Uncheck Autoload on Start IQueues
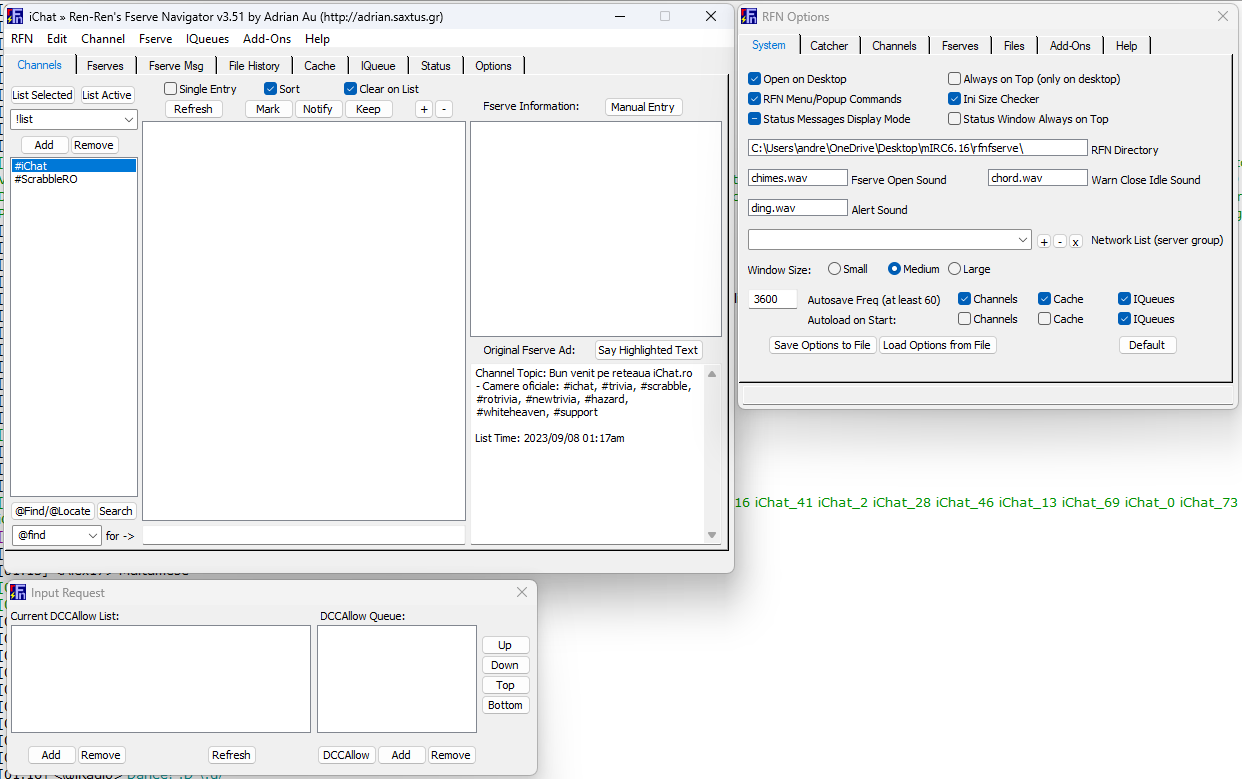The width and height of the screenshot is (1242, 779). (x=1125, y=319)
